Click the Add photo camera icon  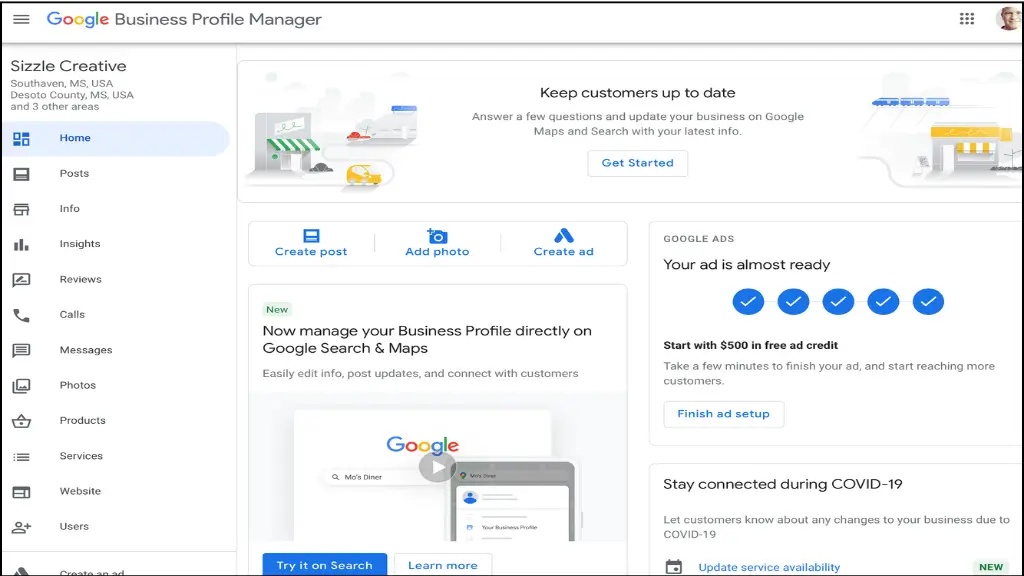click(x=437, y=236)
